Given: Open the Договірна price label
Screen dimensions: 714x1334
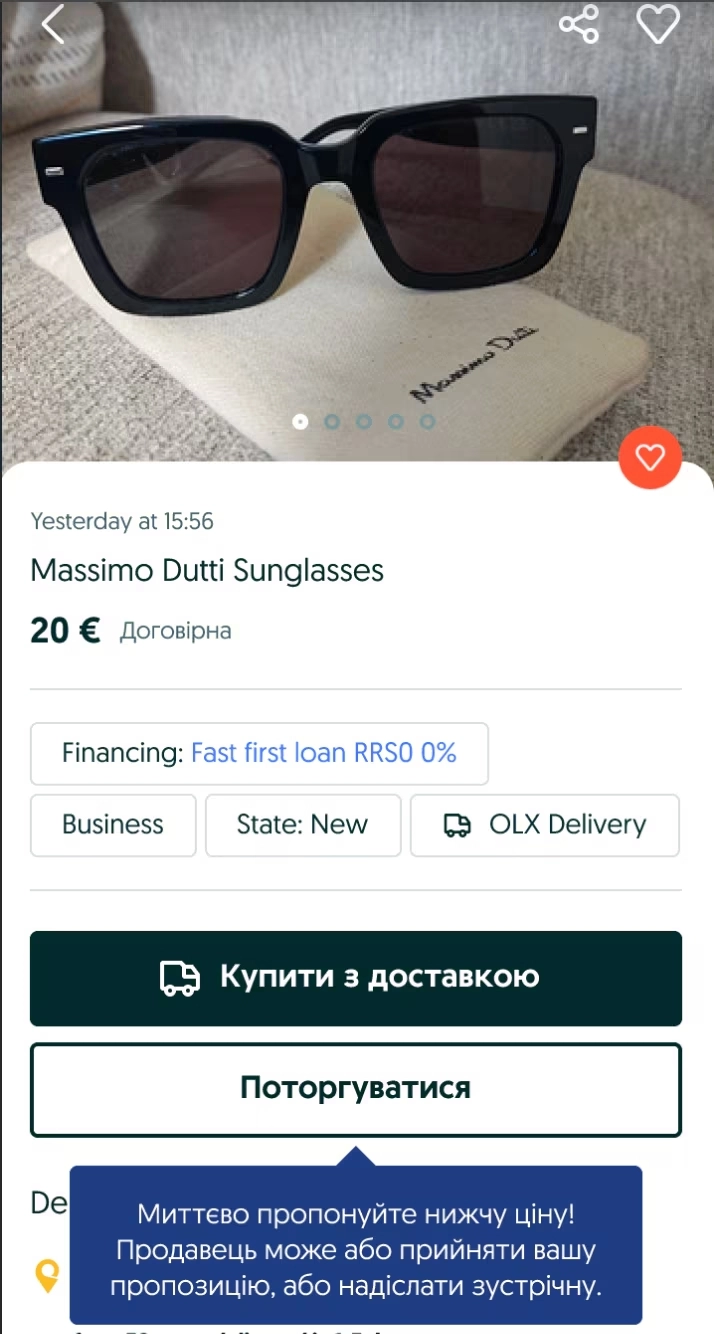Looking at the screenshot, I should tap(176, 631).
